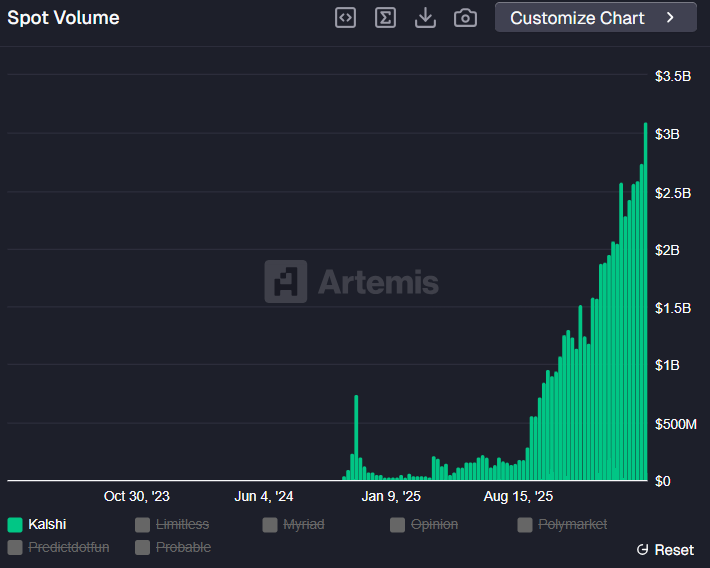Click the Polymarket gray legend swatch
Screen dimensions: 710x568
coord(525,525)
